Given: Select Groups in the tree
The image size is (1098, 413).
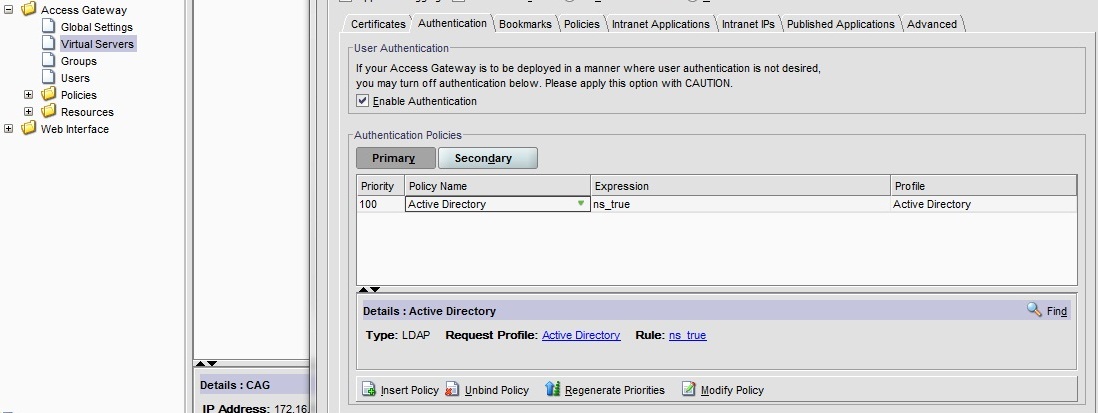Looking at the screenshot, I should pos(78,61).
